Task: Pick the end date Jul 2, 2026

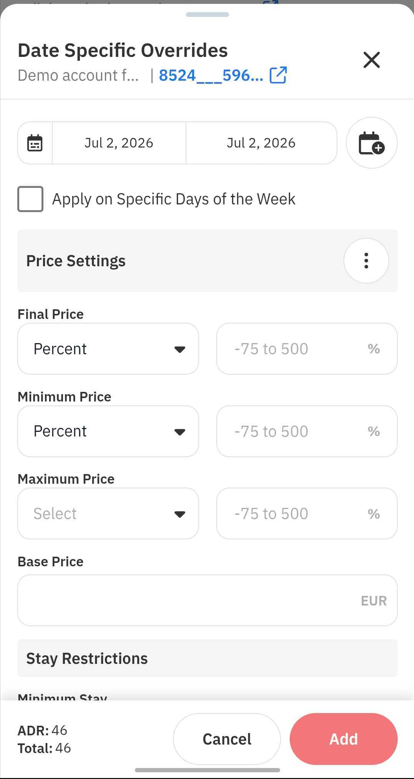Action: (261, 143)
